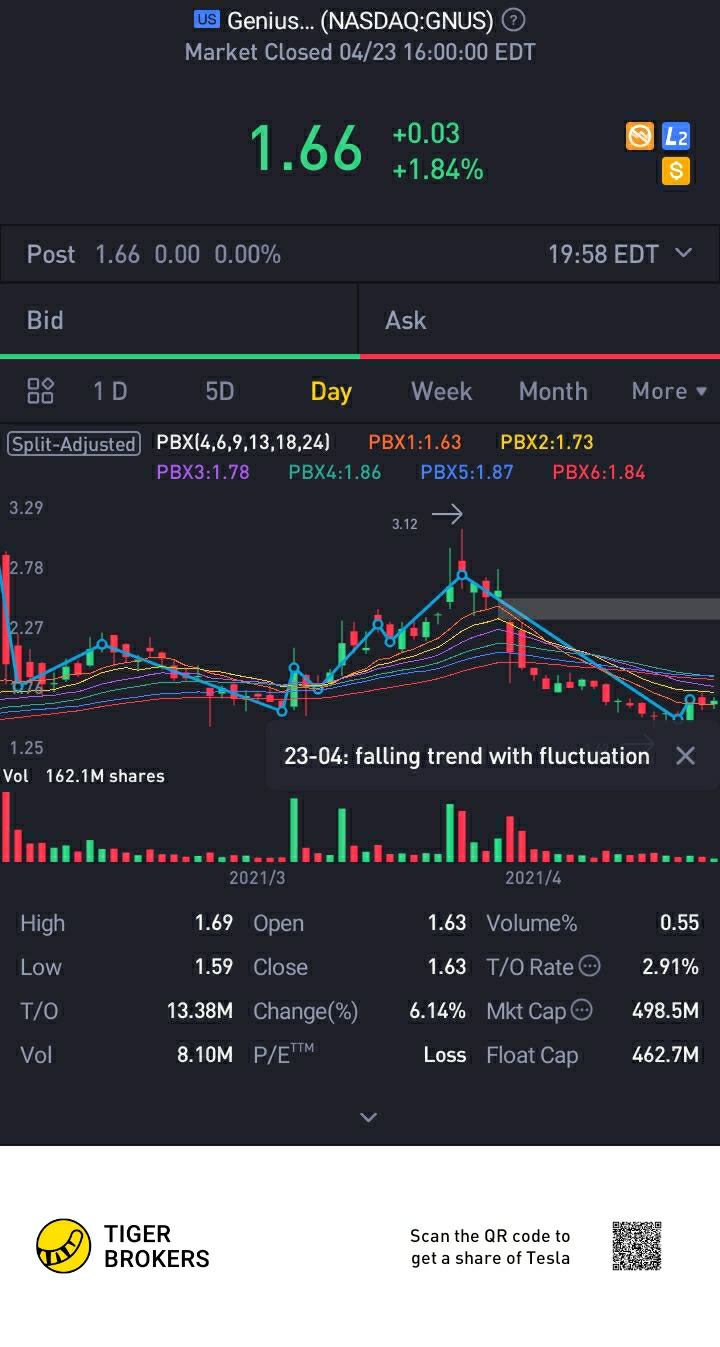Tap the Genius... (NASDAQ:GNUS) title
This screenshot has height=1347, width=720.
(x=360, y=20)
